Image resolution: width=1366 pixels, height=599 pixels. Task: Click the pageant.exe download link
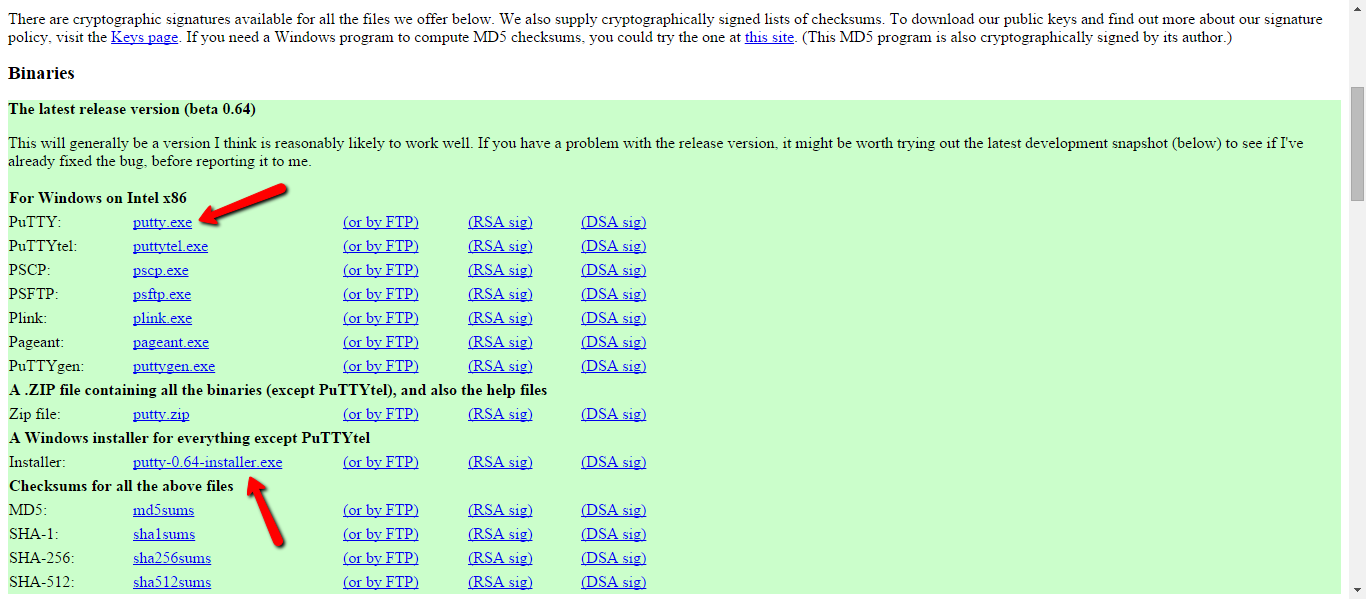(170, 342)
